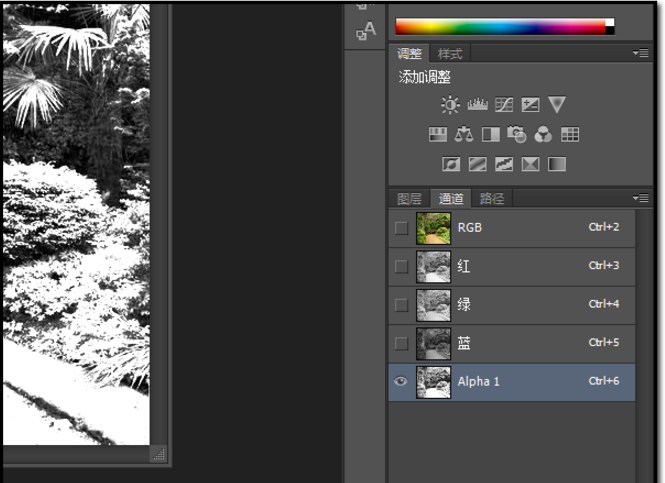Viewport: 665px width, 483px height.
Task: Open the 路径 tab
Action: [x=491, y=198]
